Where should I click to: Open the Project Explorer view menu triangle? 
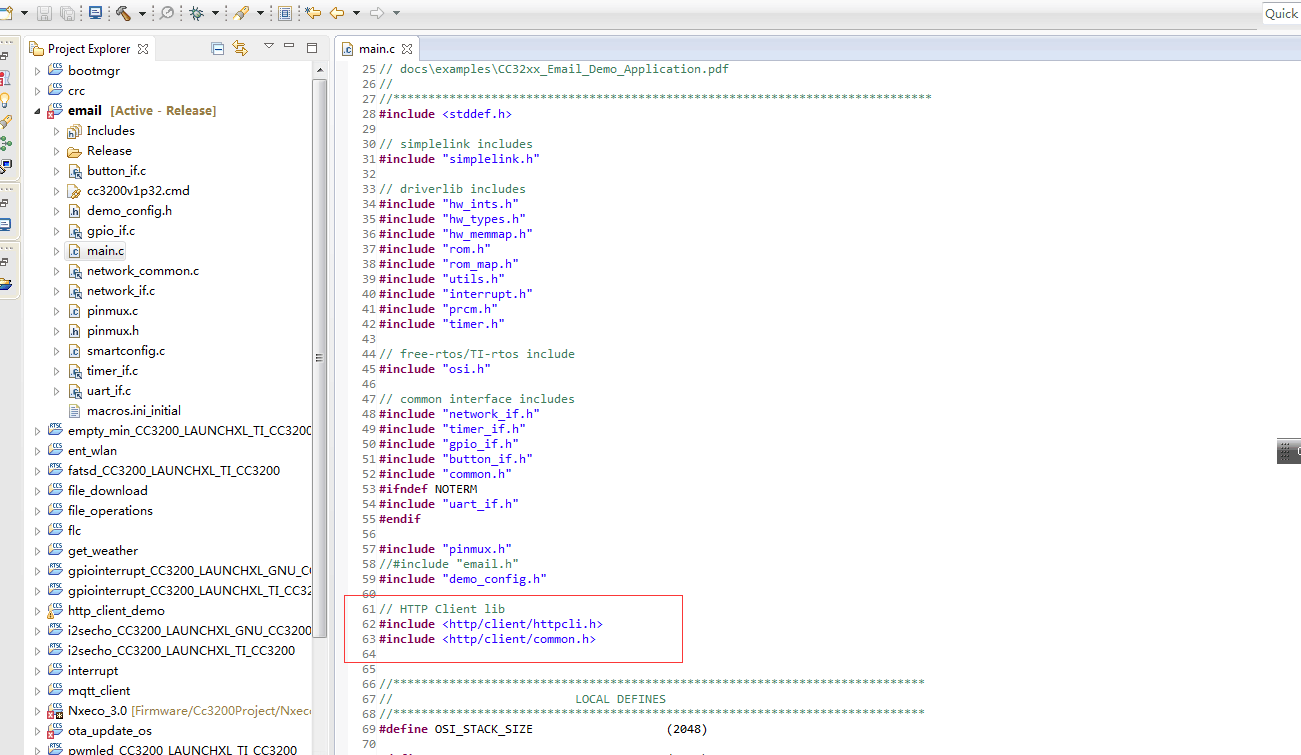268,47
